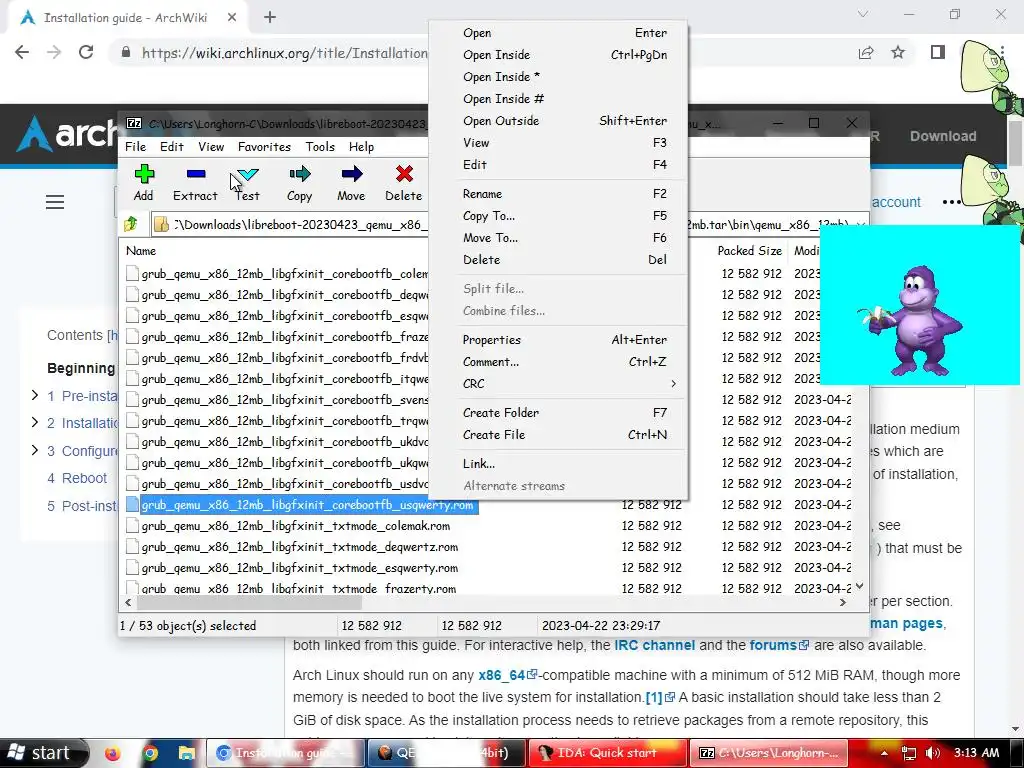Open Firefox from the taskbar
This screenshot has width=1024, height=768.
112,753
